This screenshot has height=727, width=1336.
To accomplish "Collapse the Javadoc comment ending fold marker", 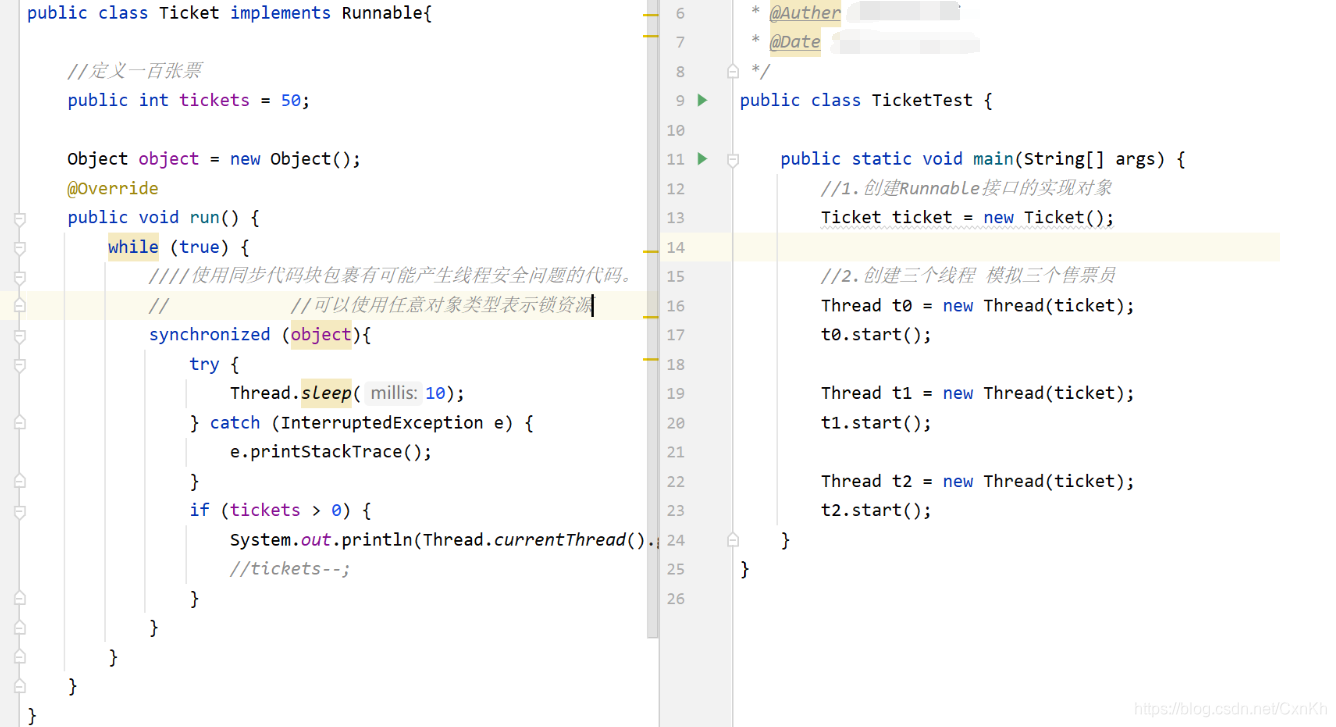I will (733, 72).
